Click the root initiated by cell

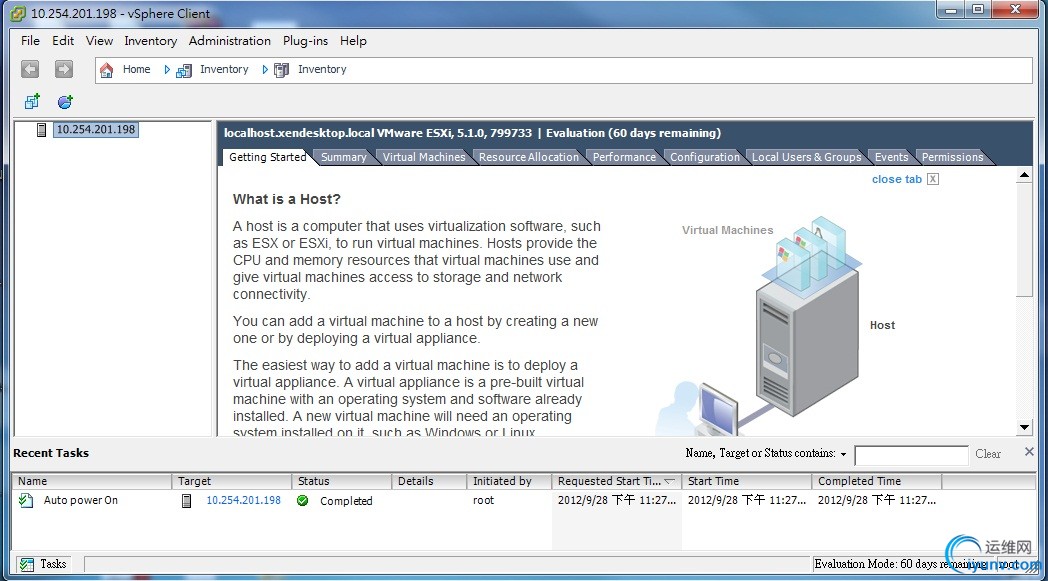coord(483,500)
